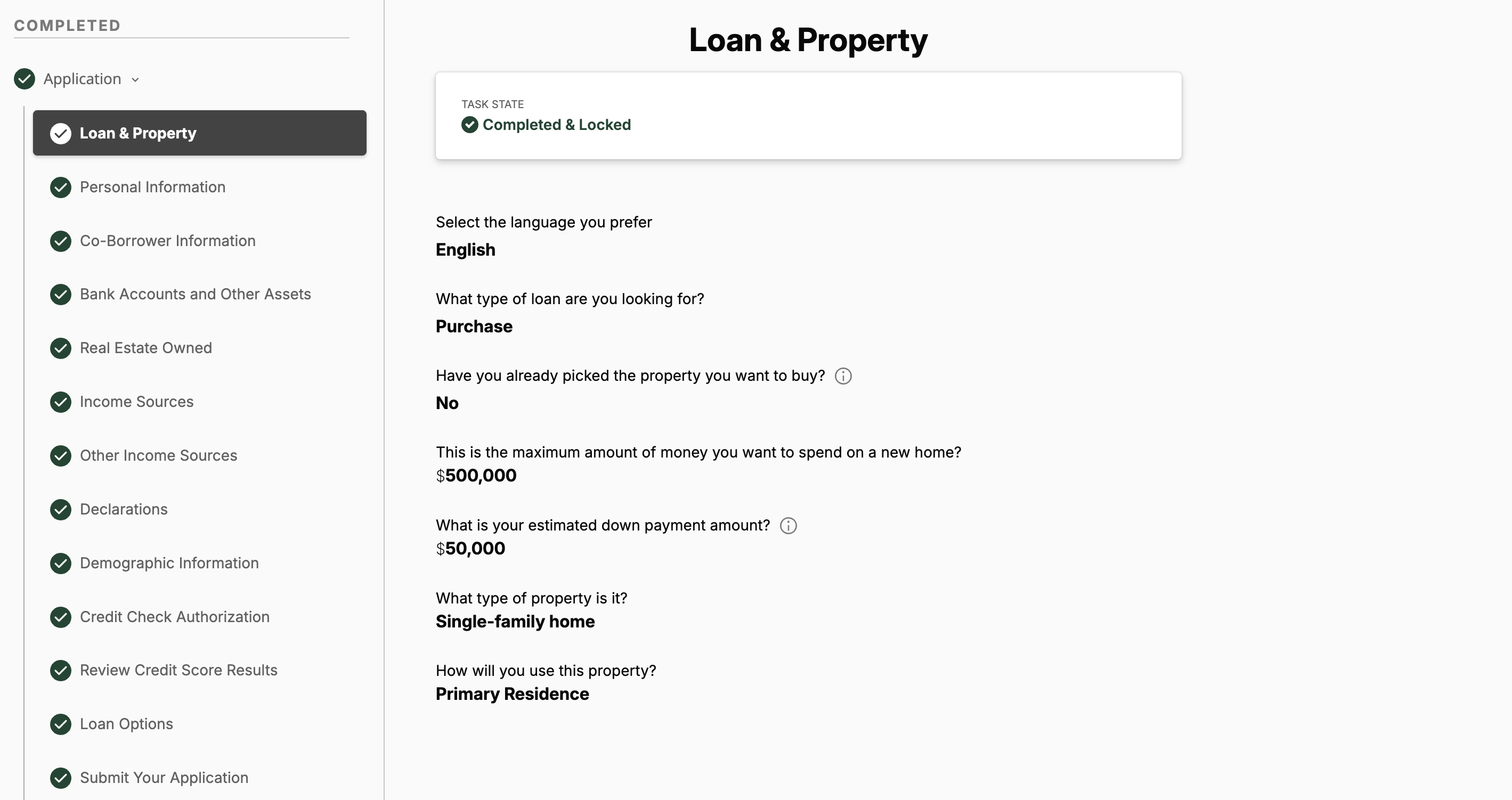1512x800 pixels.
Task: Click the info icon next to down payment question
Action: point(787,526)
